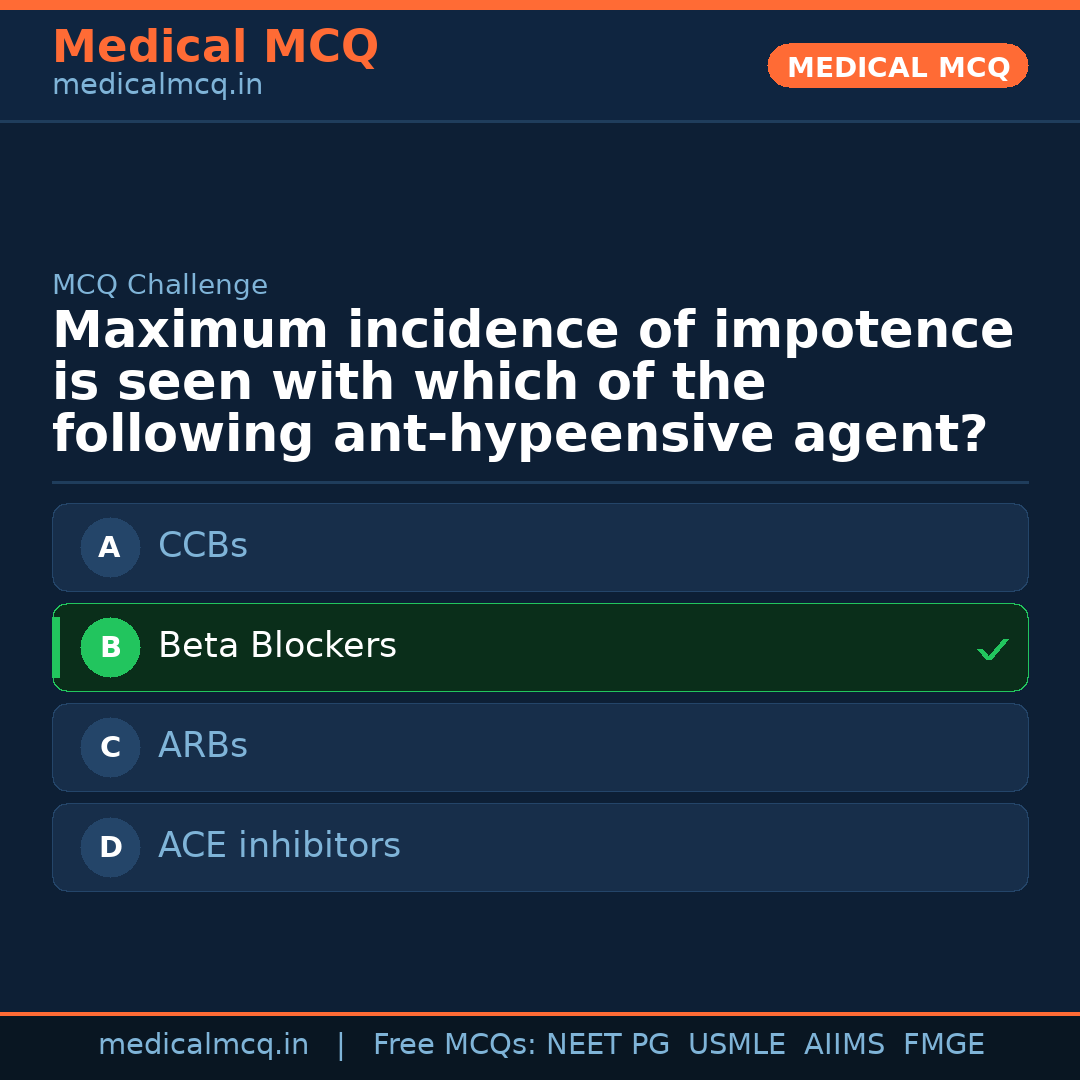
Task: Click the orange MEDICAL MCQ badge
Action: tap(897, 67)
